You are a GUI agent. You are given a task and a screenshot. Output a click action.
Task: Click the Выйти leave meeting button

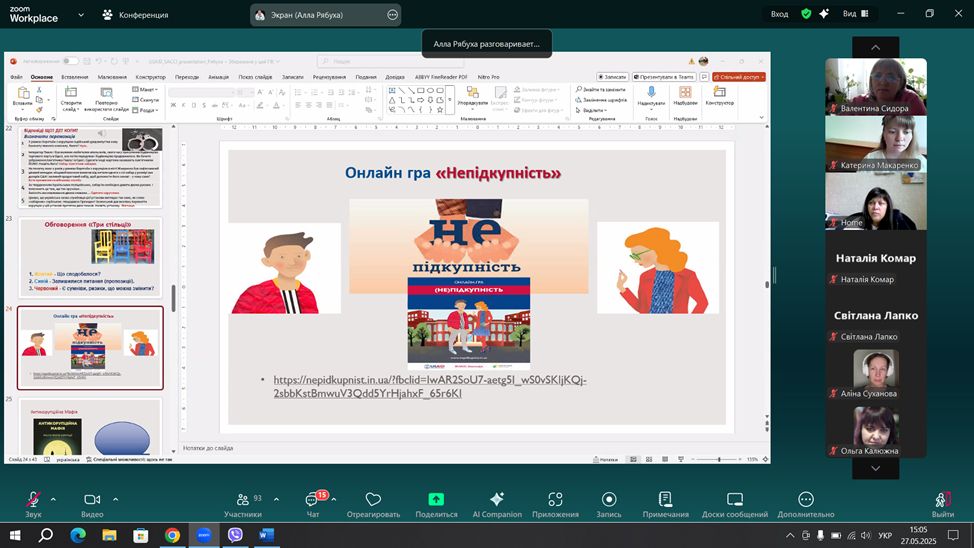(942, 500)
